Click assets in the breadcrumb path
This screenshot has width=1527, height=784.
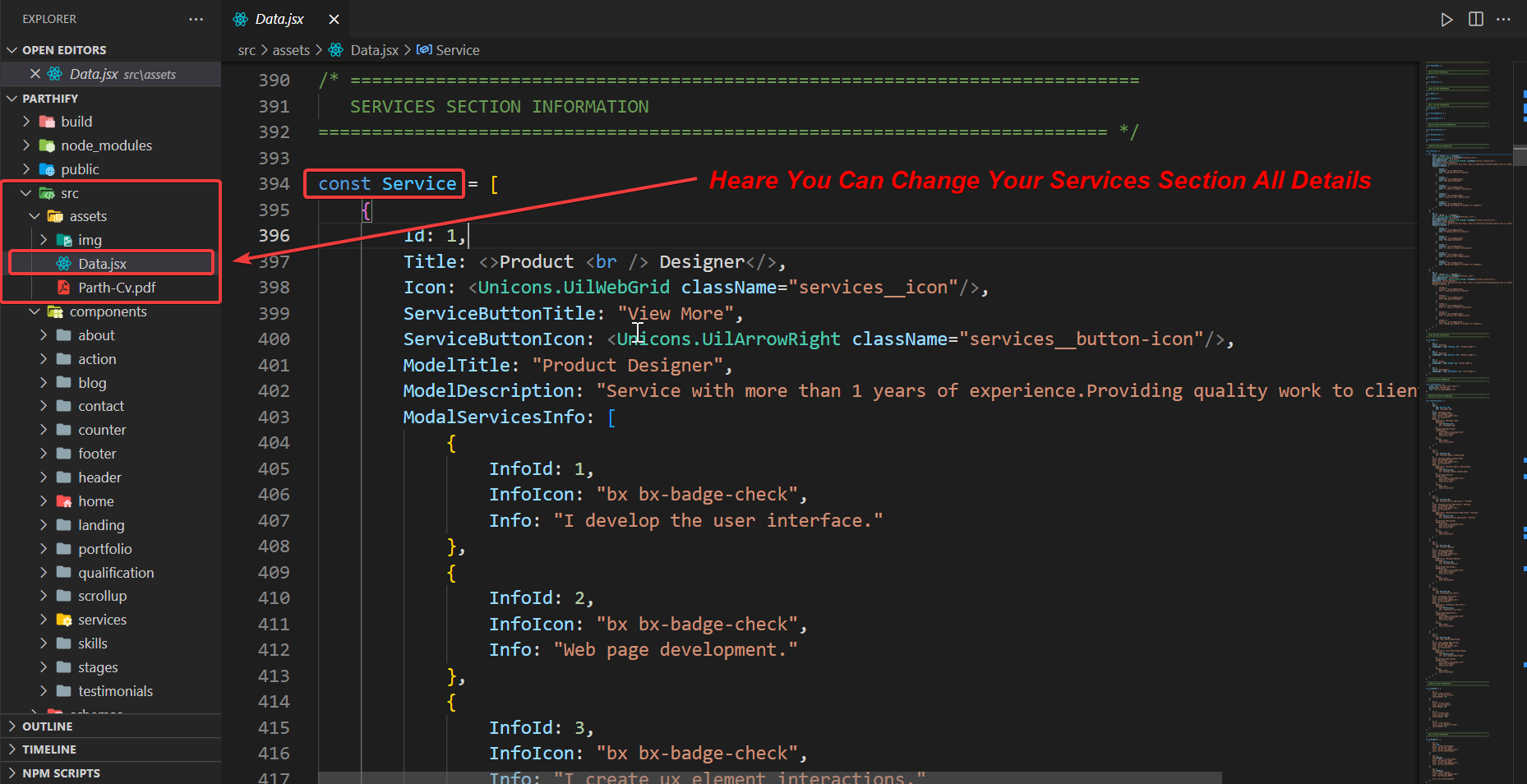(291, 50)
